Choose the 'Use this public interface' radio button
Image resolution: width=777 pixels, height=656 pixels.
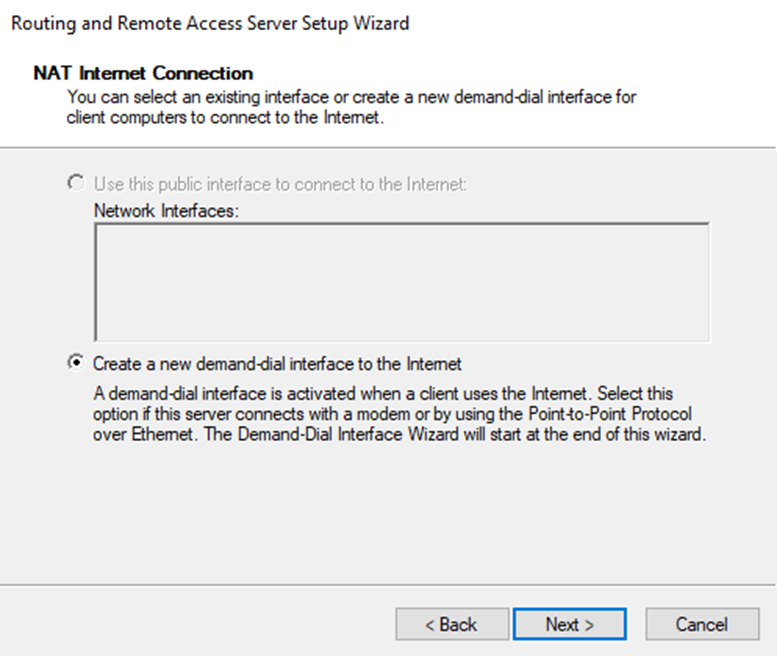[x=76, y=183]
